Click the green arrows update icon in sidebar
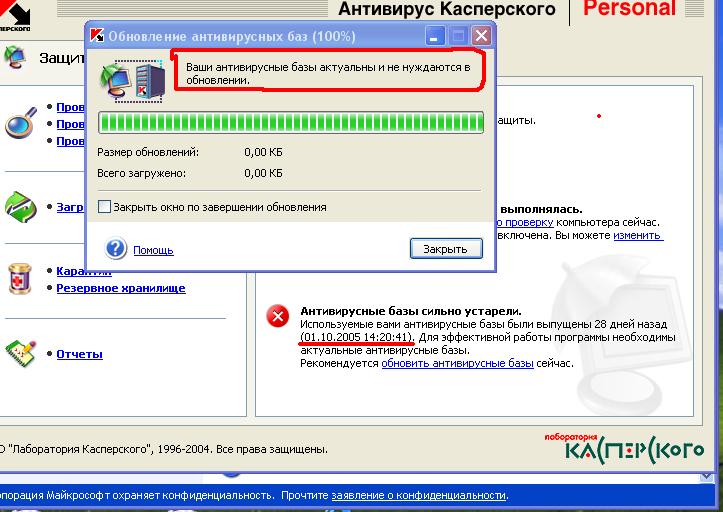Image resolution: width=723 pixels, height=512 pixels. point(20,207)
